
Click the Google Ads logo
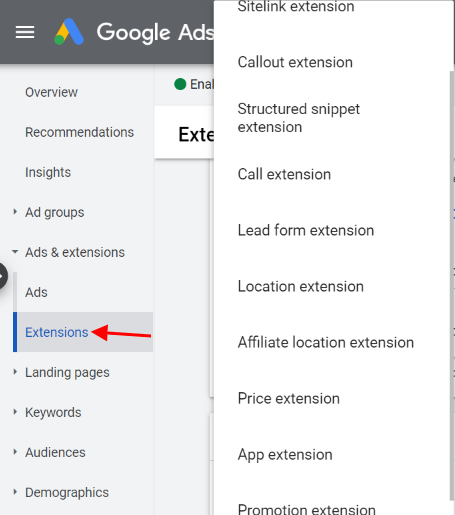[x=69, y=32]
